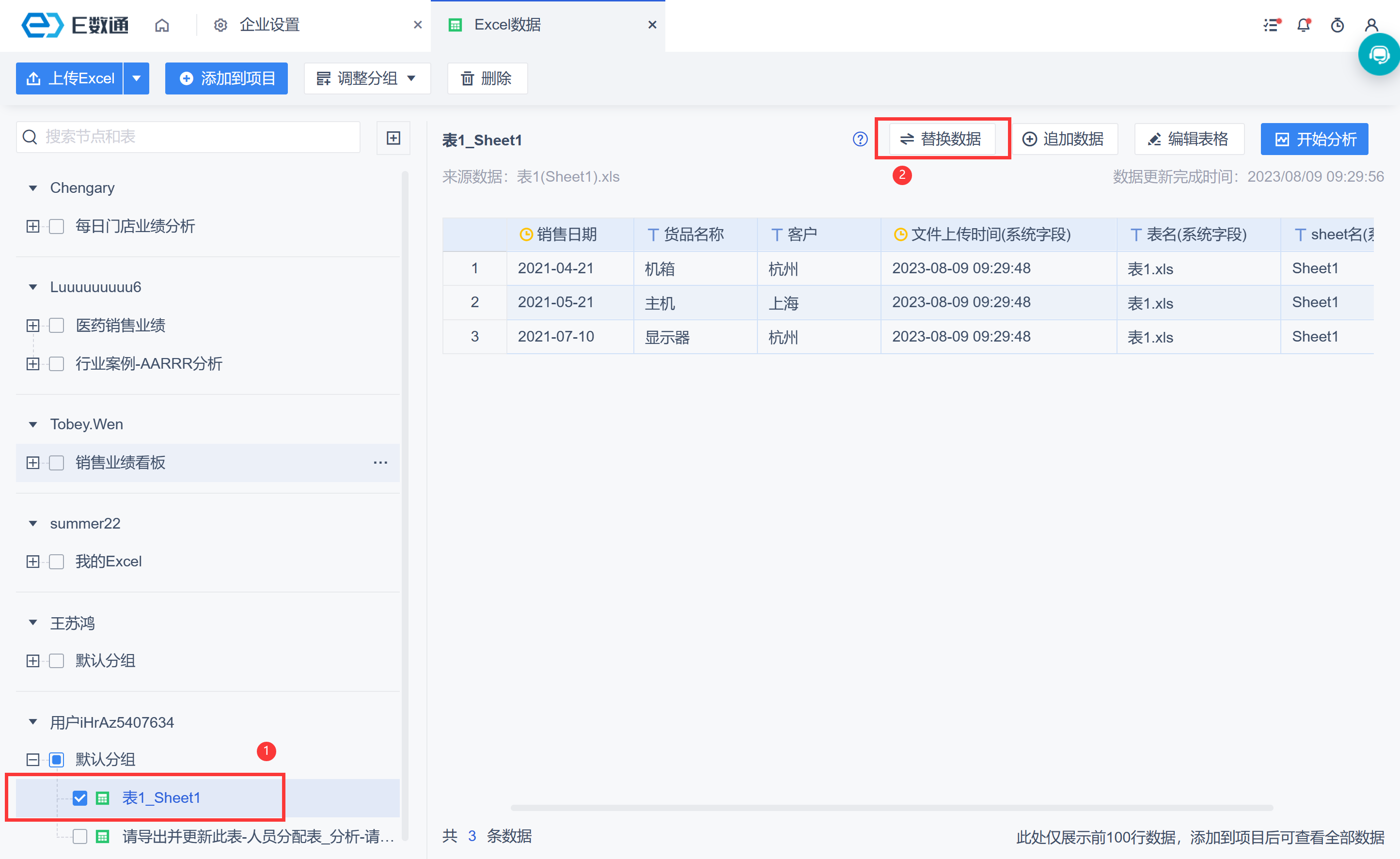Viewport: 1400px width, 859px height.
Task: Expand the 医药销售业绩 tree node
Action: (33, 326)
